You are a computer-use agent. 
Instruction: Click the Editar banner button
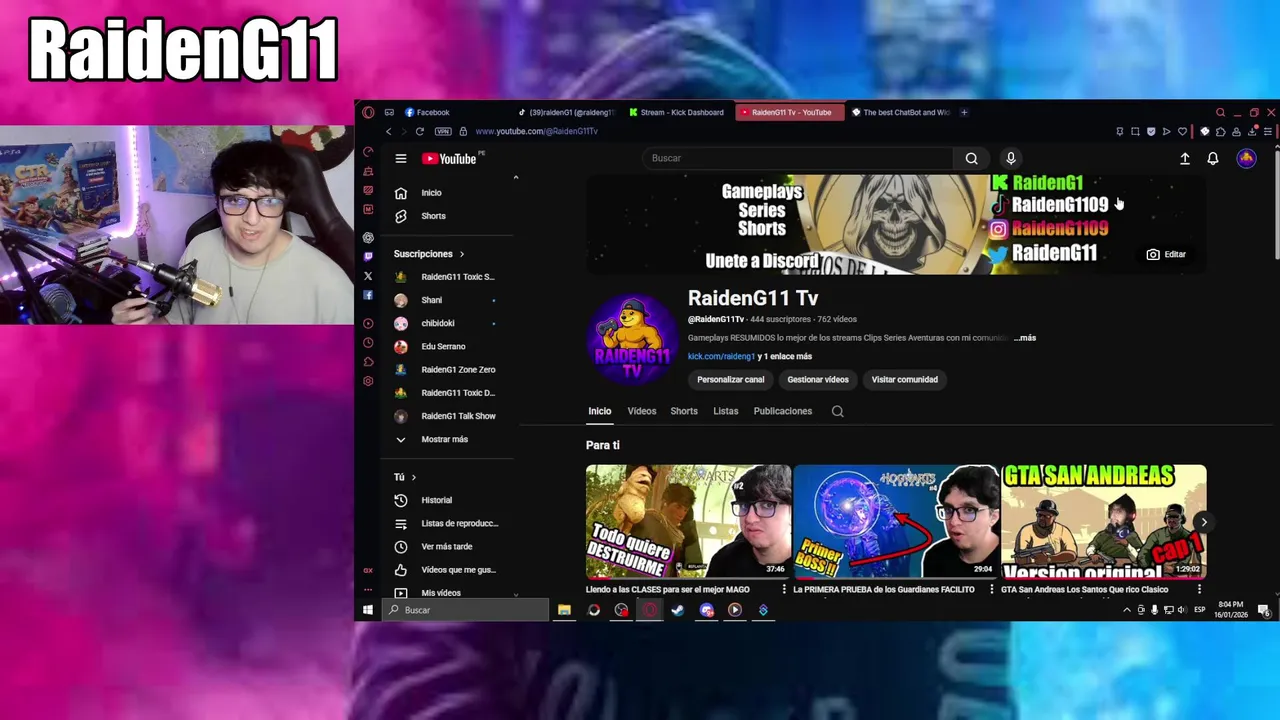pyautogui.click(x=1166, y=255)
